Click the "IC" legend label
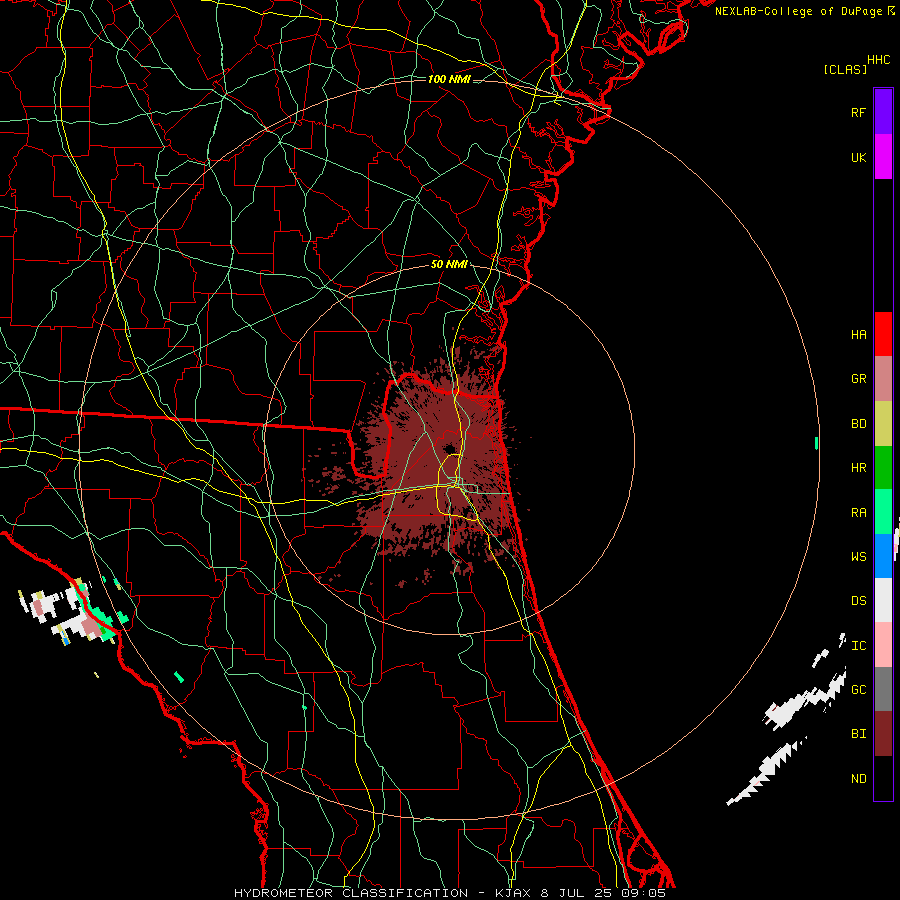 [858, 646]
